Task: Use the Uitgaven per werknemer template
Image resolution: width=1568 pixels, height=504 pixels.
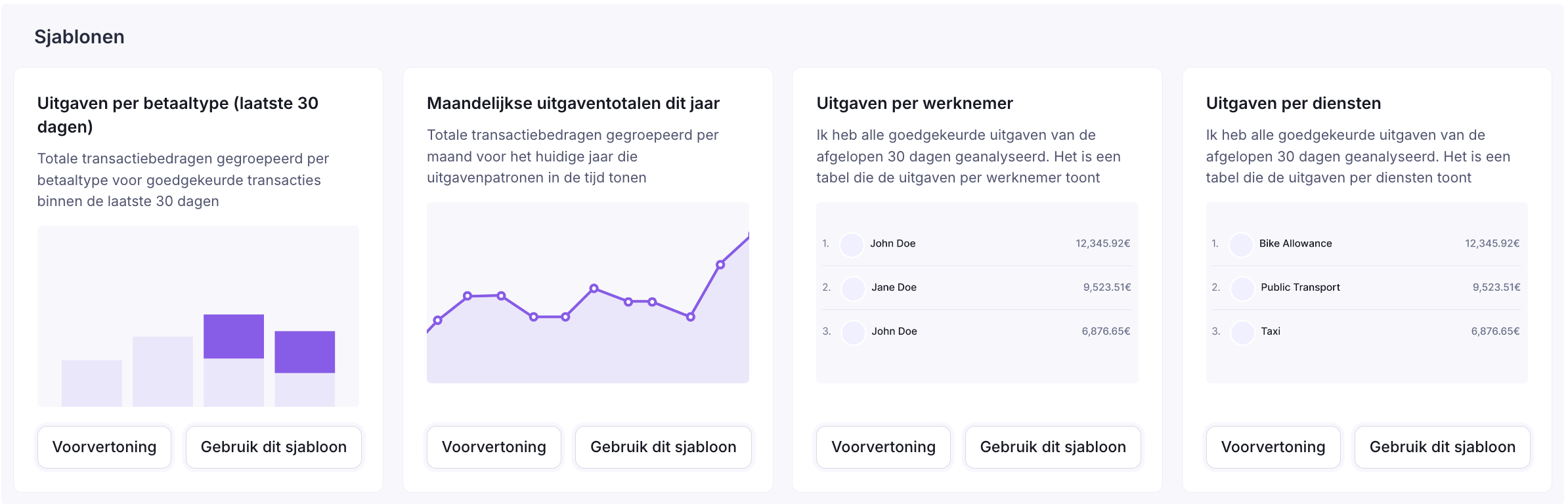Action: point(1053,447)
